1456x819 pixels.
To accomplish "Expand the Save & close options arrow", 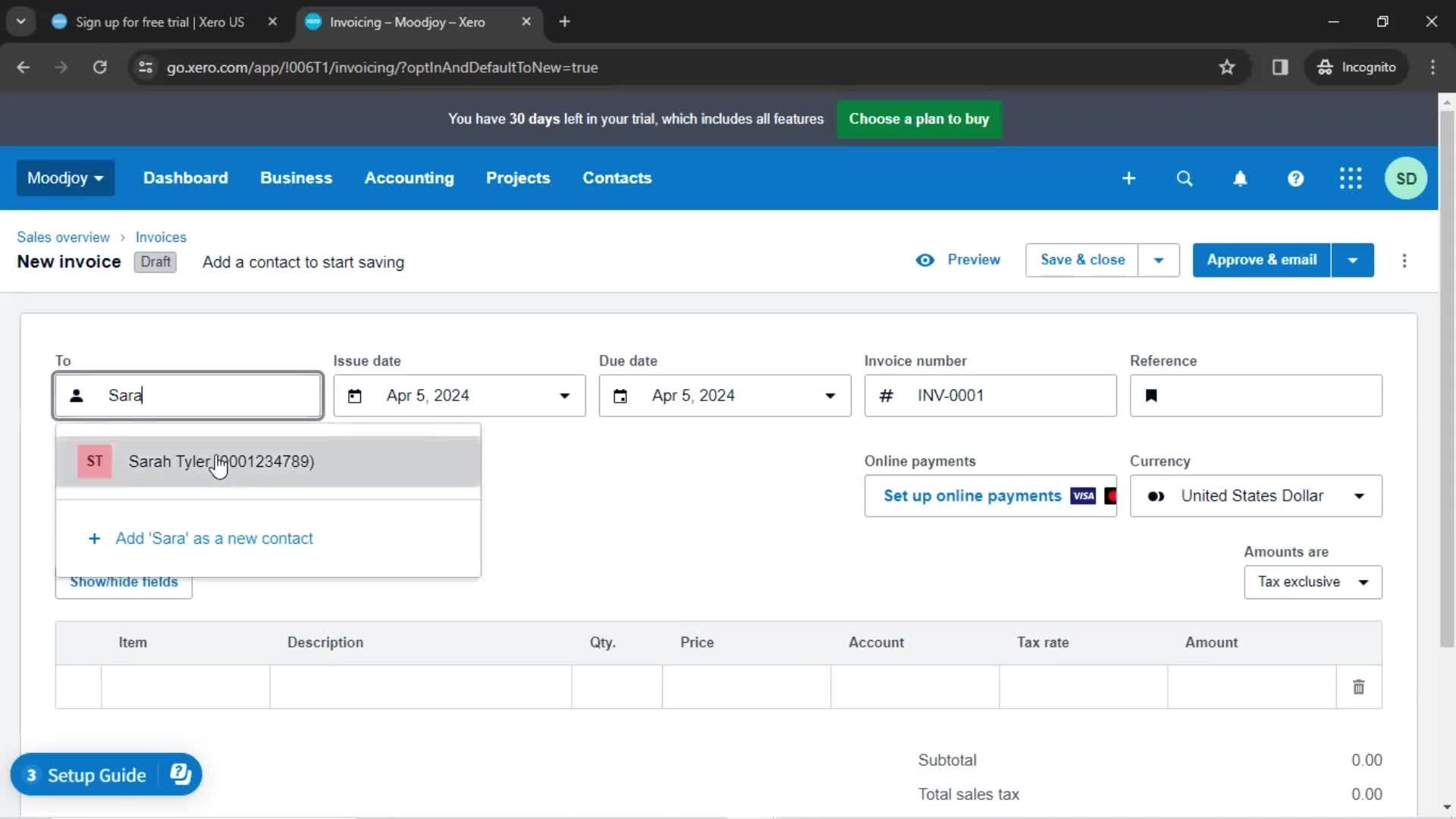I will [1159, 260].
